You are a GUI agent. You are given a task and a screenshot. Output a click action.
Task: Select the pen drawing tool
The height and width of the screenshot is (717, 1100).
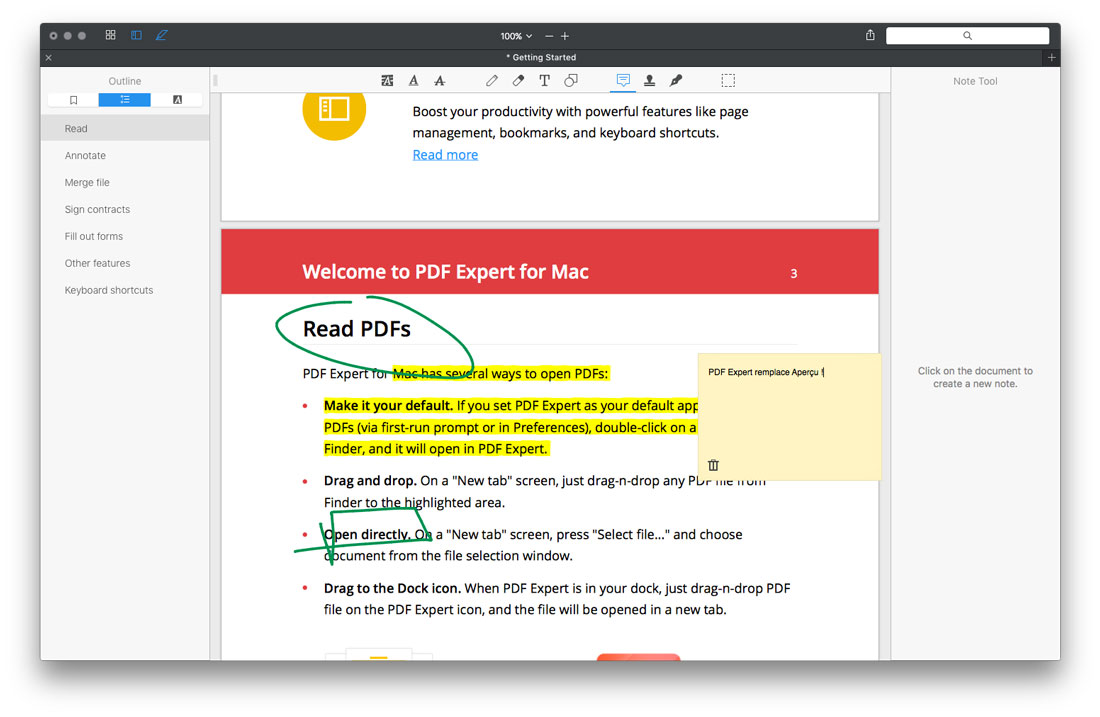tap(492, 80)
